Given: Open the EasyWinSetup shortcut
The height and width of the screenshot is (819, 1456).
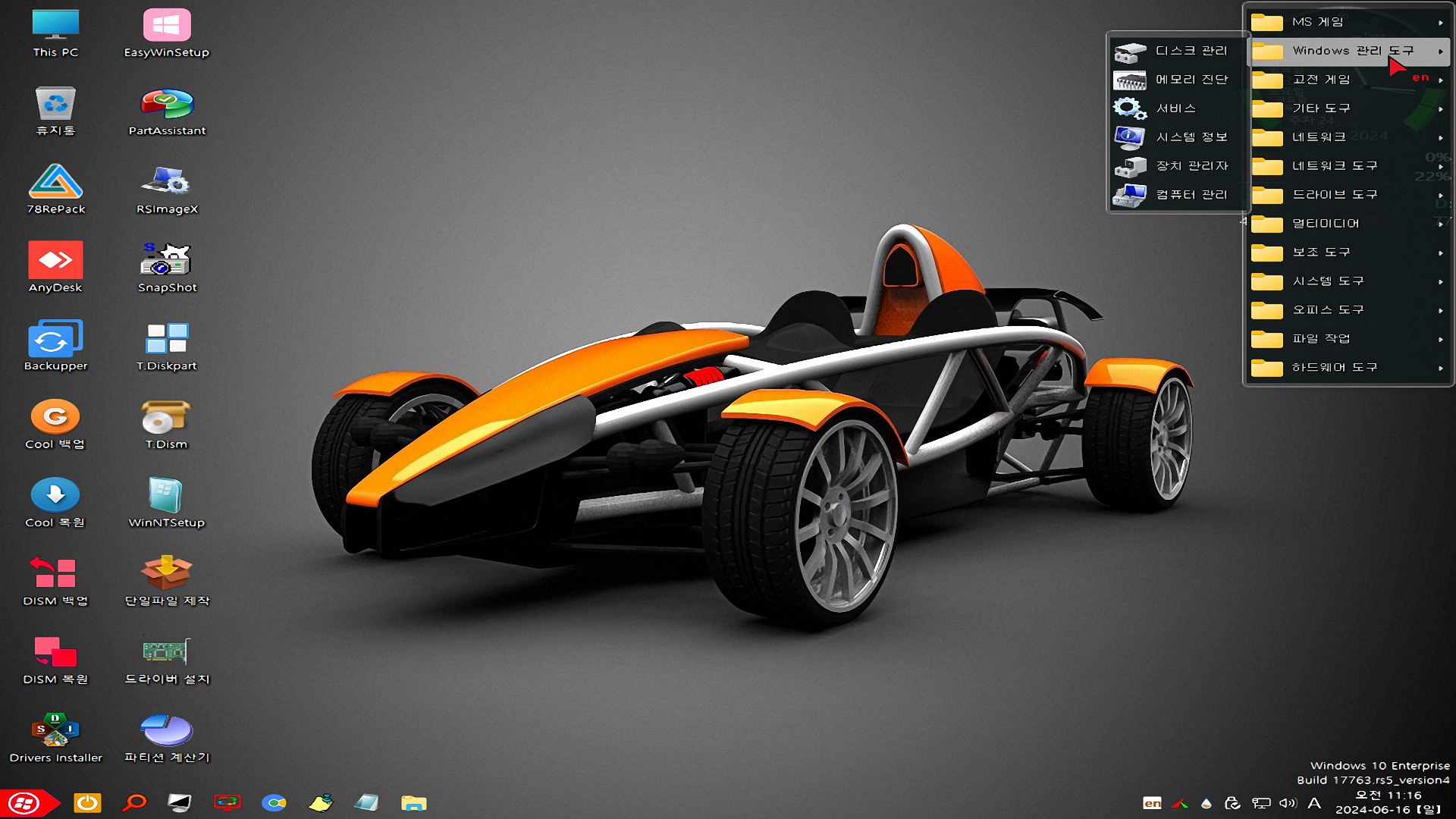Looking at the screenshot, I should pos(167,34).
